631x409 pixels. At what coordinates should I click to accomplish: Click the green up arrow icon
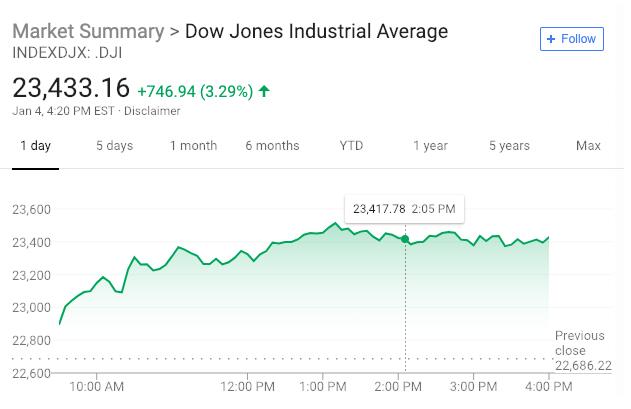click(x=264, y=91)
